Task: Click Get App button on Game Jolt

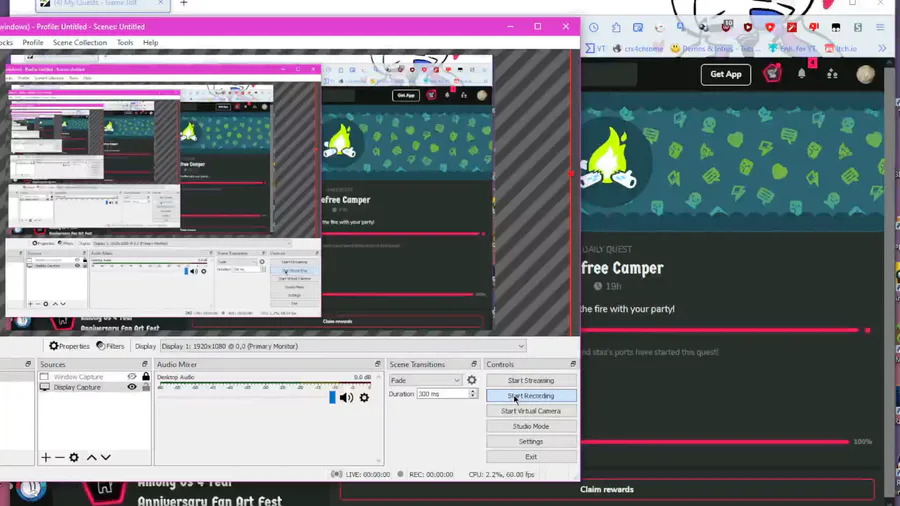Action: (x=726, y=74)
